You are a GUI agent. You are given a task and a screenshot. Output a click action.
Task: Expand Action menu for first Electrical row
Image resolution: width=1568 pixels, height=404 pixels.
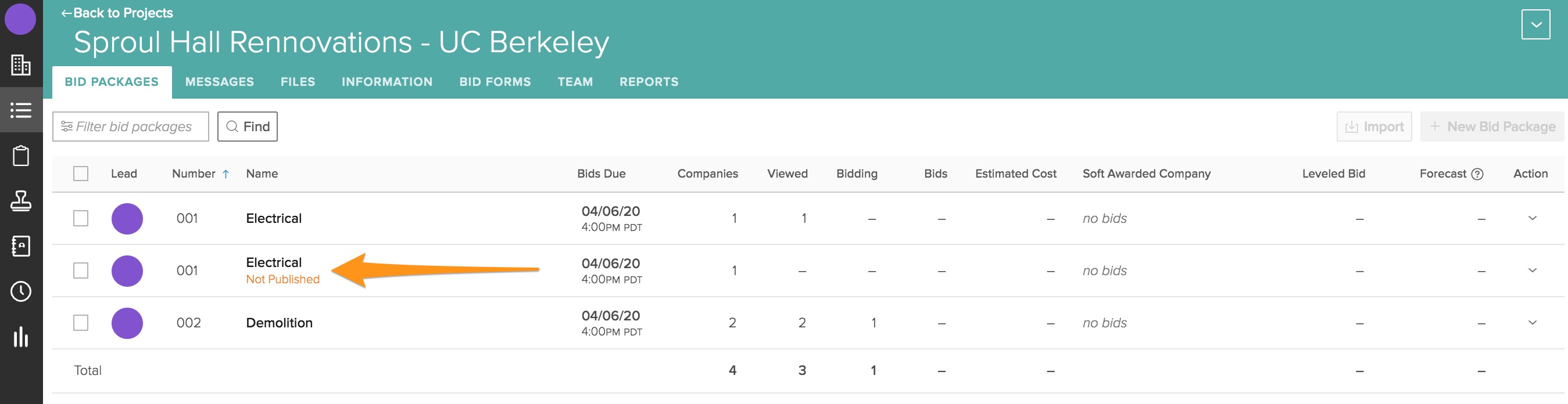1532,218
